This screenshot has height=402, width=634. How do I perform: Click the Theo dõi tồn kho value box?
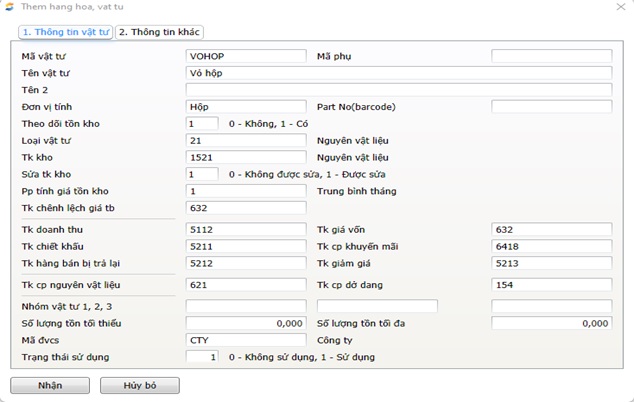(202, 124)
